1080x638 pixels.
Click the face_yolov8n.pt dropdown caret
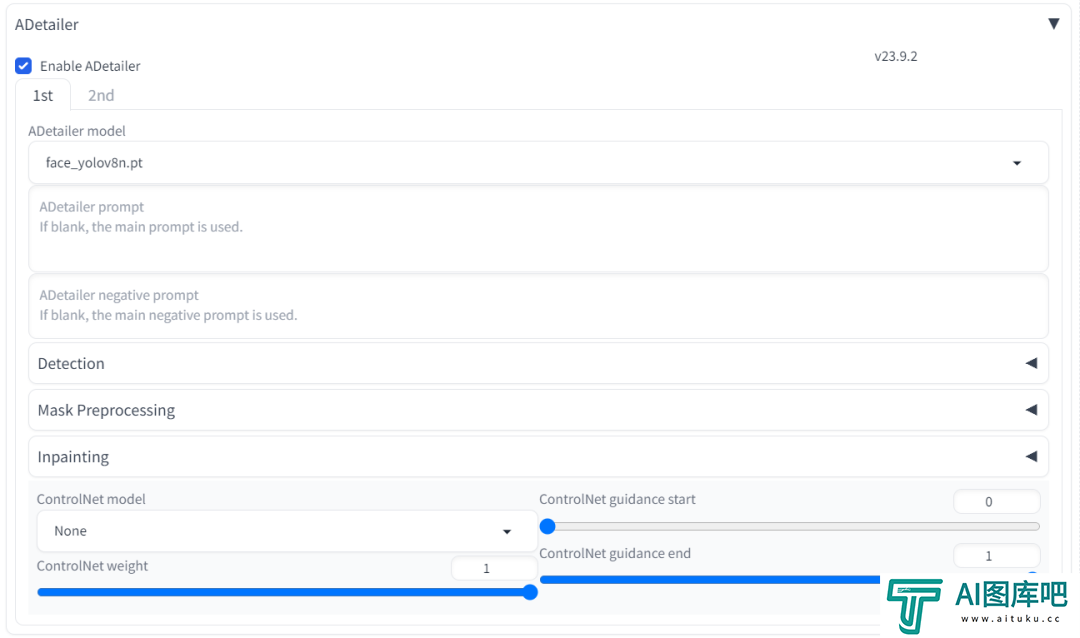tap(1017, 163)
